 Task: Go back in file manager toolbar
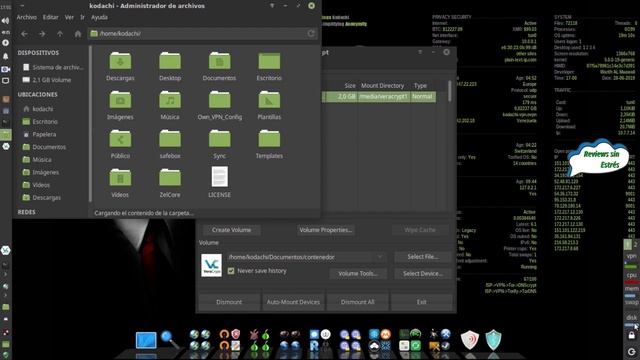(x=24, y=34)
